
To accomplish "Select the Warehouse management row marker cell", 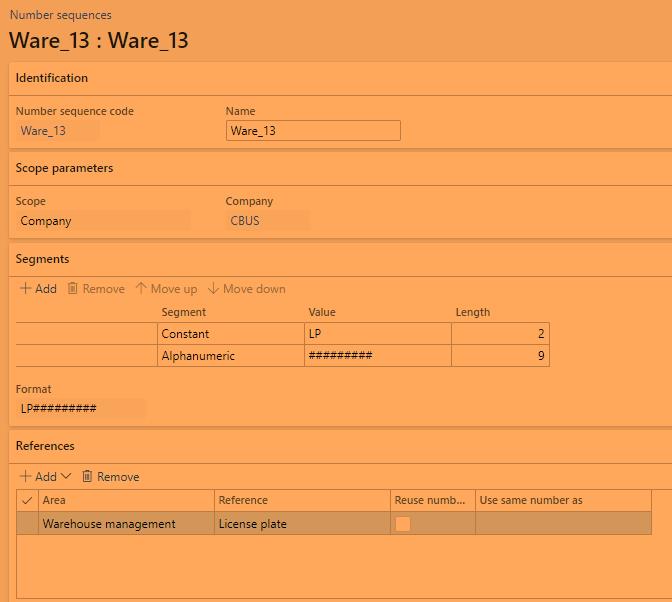I will pyautogui.click(x=27, y=524).
